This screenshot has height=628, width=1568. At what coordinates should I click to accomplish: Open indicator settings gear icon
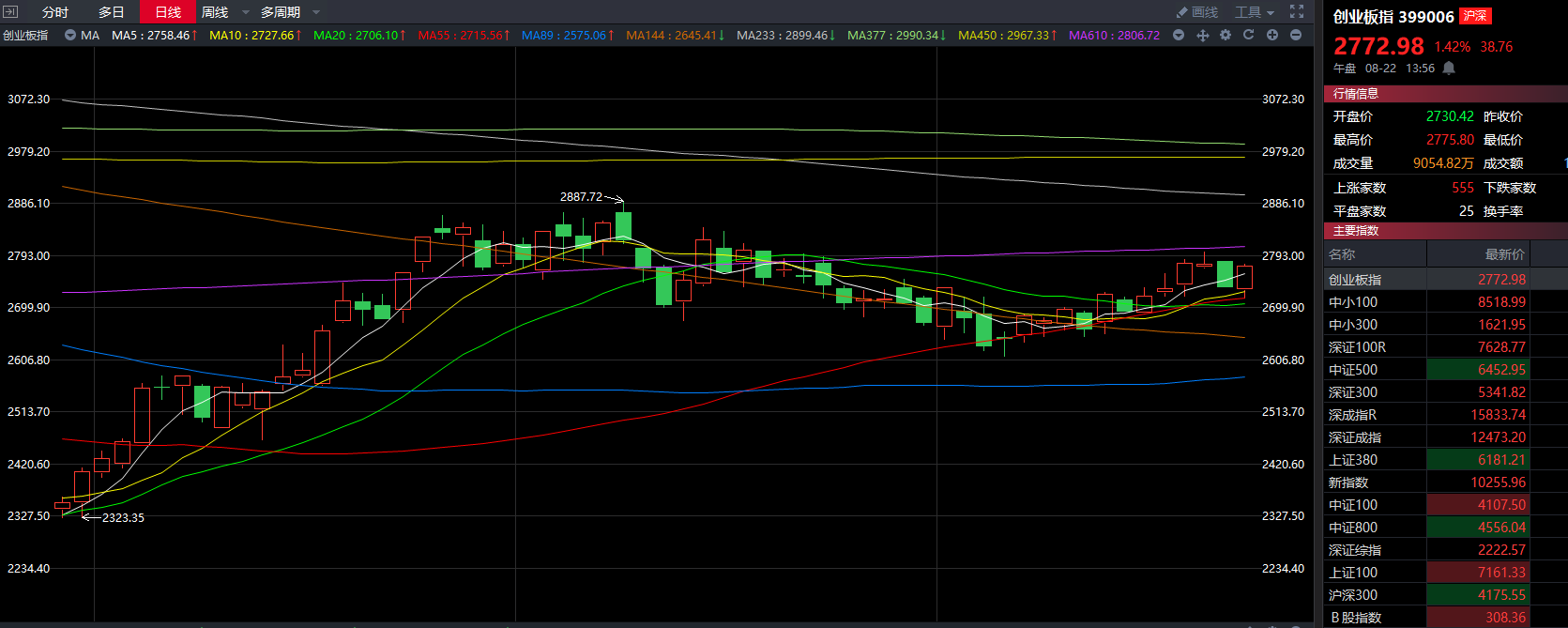click(1225, 36)
